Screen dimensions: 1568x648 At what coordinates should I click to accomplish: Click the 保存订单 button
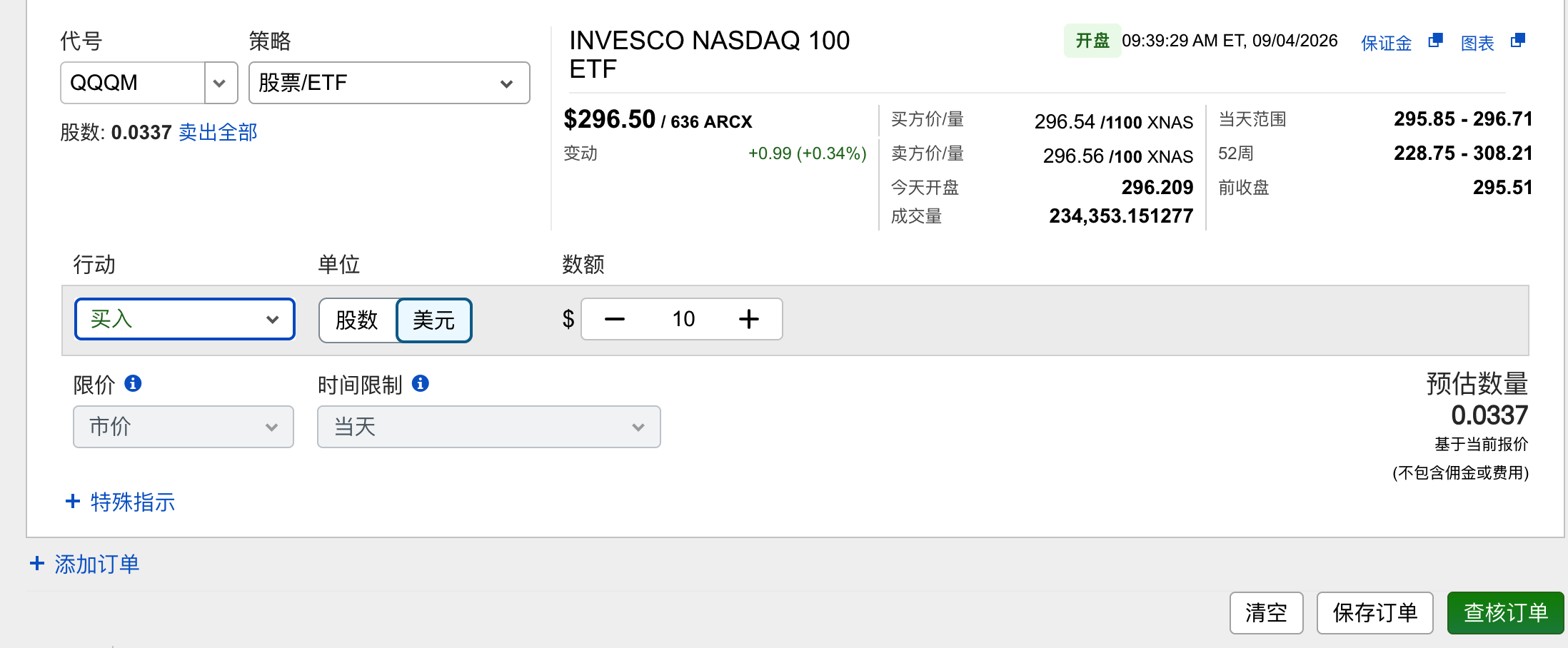coord(1374,612)
